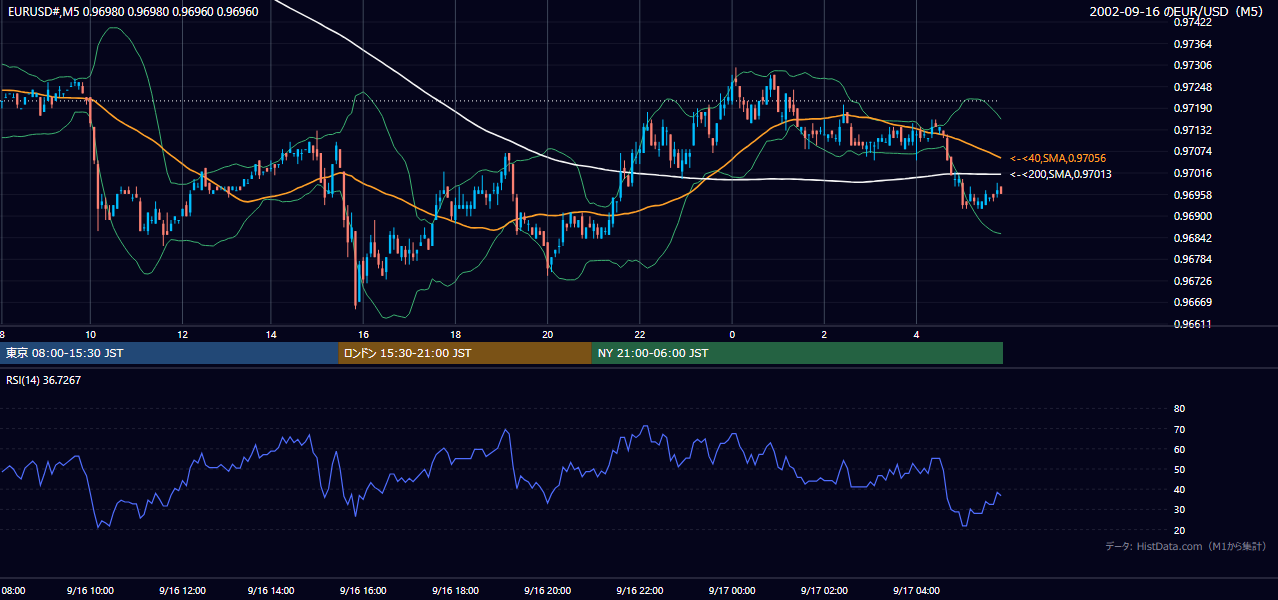Screen dimensions: 1278x600
Task: Click the 9/16 18:00 bottom time label
Action: pyautogui.click(x=455, y=591)
